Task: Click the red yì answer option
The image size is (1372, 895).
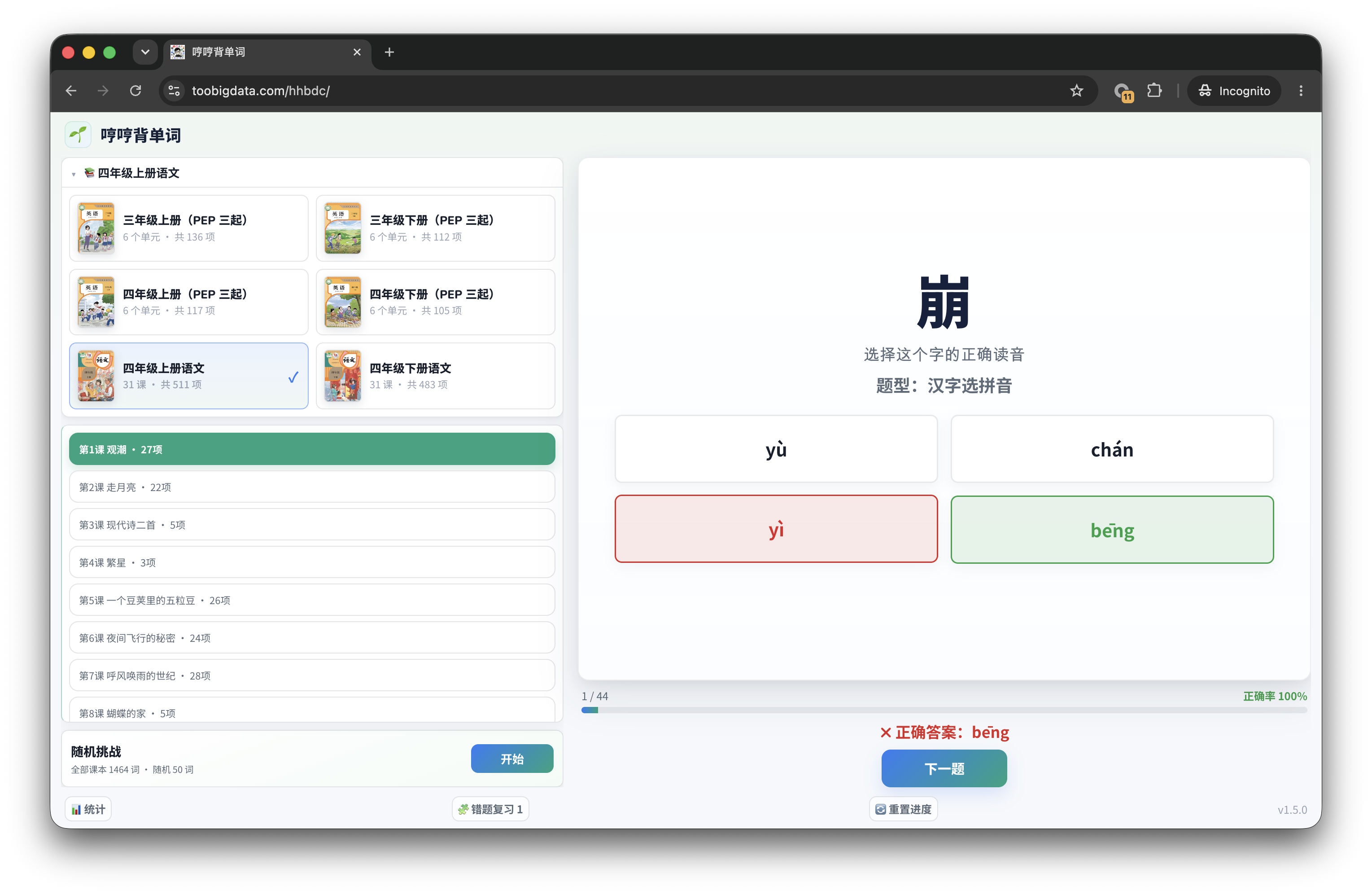Action: tap(776, 529)
